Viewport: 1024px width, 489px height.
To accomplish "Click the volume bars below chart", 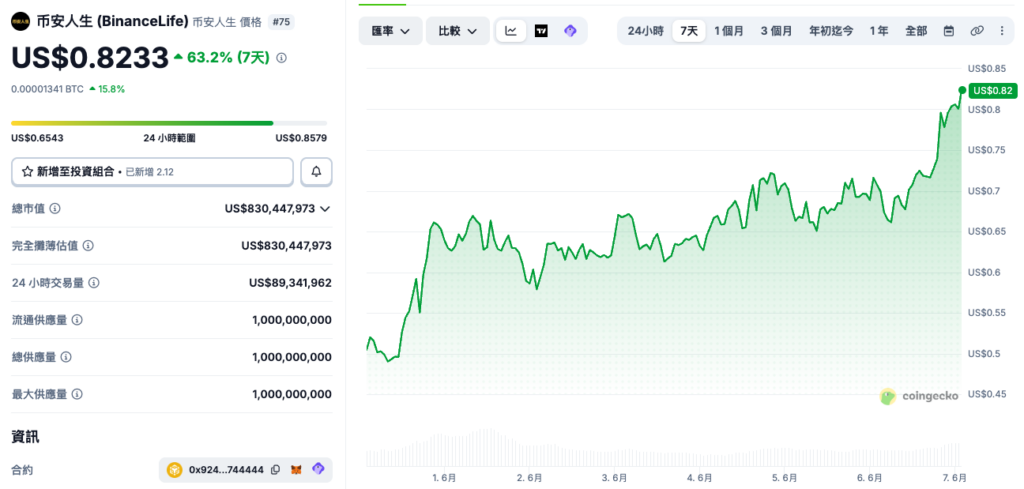I will [x=664, y=448].
